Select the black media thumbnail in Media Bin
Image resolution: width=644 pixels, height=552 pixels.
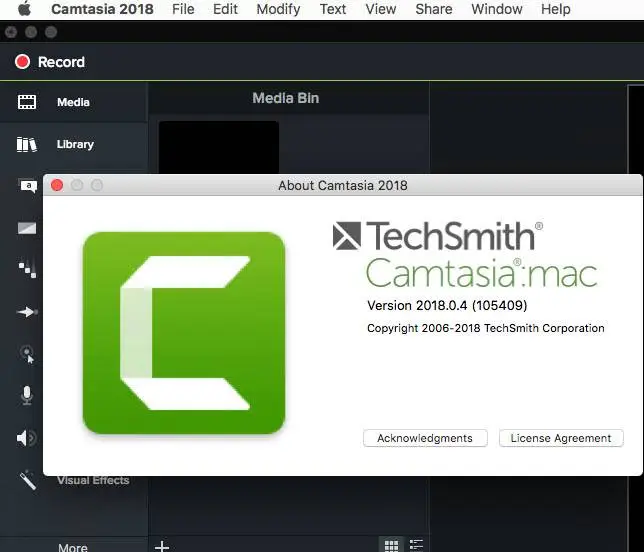[219, 147]
